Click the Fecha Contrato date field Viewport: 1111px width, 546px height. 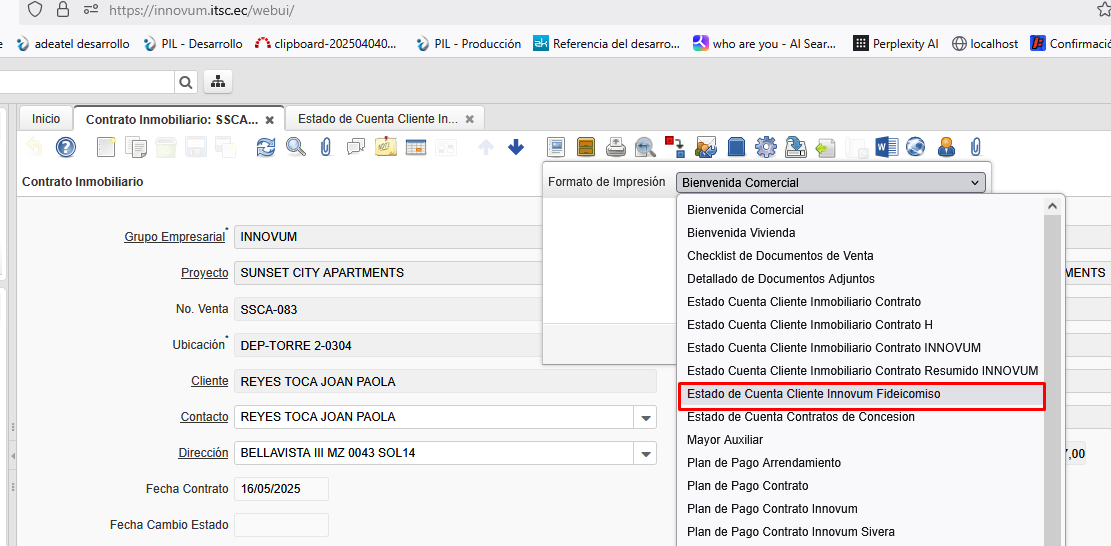click(280, 489)
